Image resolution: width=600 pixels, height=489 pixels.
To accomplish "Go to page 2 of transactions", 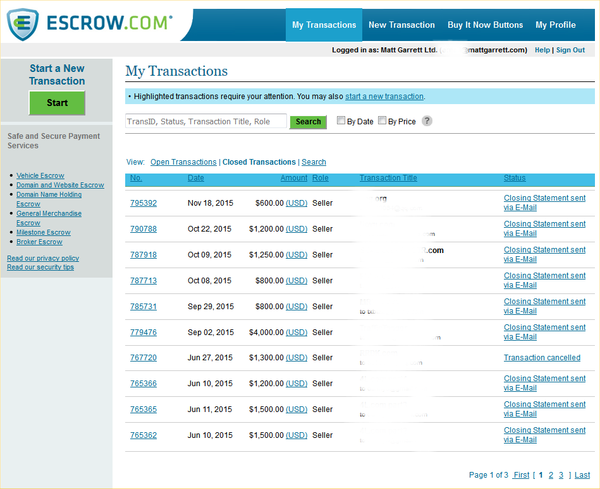I will coord(551,475).
